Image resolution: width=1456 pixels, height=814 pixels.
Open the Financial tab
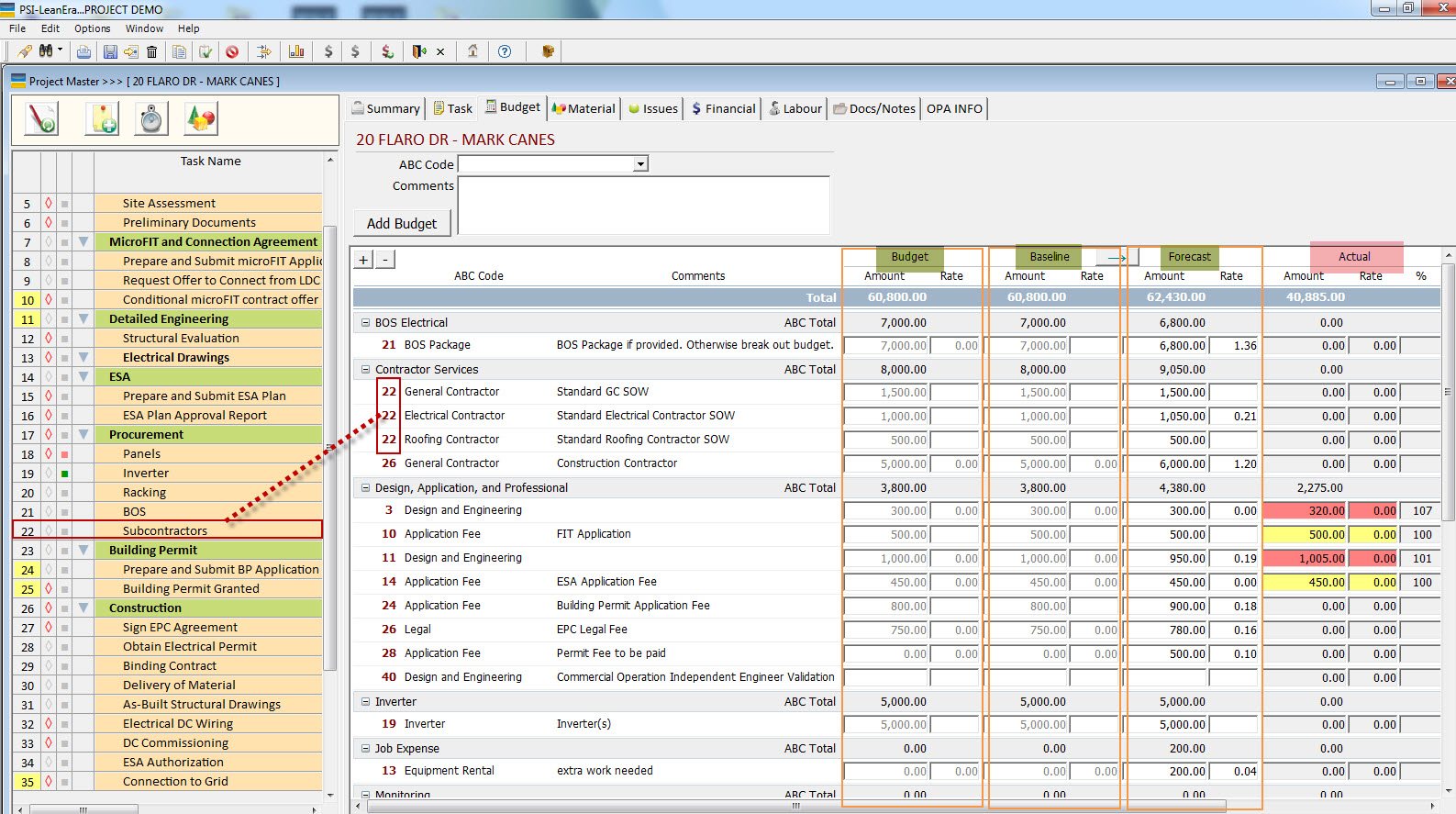724,108
